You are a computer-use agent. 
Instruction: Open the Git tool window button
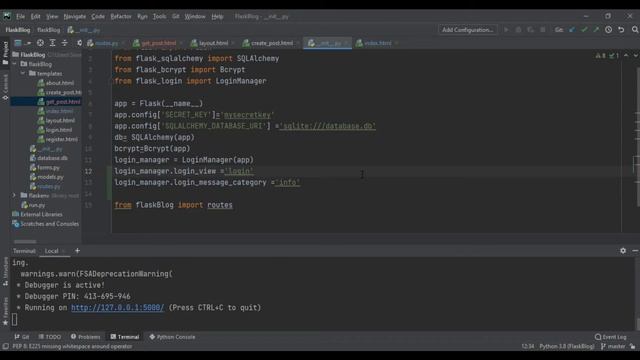[x=22, y=337]
